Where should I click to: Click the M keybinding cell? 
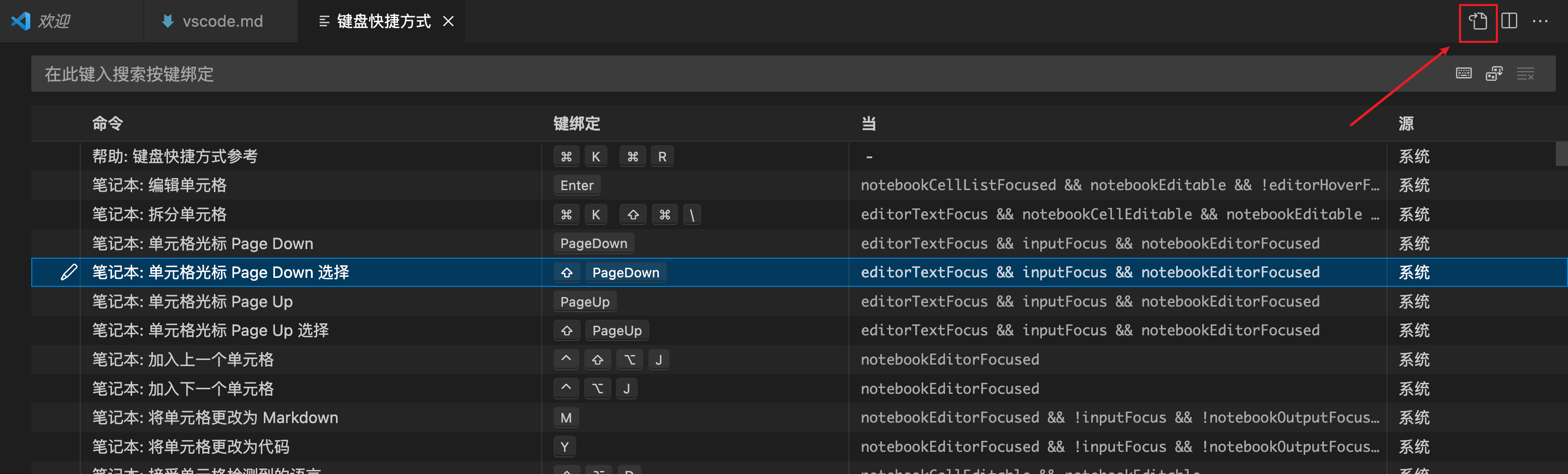tap(566, 418)
